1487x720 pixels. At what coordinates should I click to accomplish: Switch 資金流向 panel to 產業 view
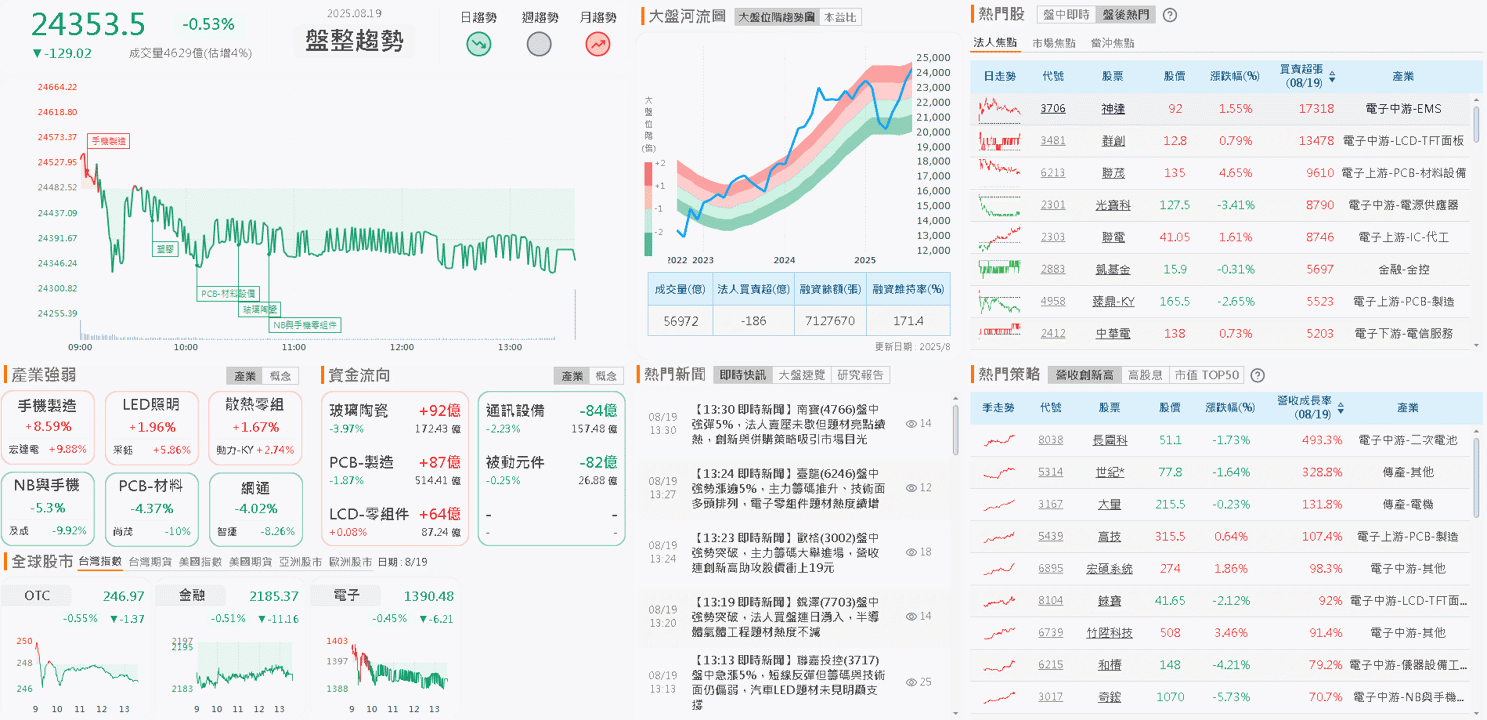pyautogui.click(x=572, y=376)
